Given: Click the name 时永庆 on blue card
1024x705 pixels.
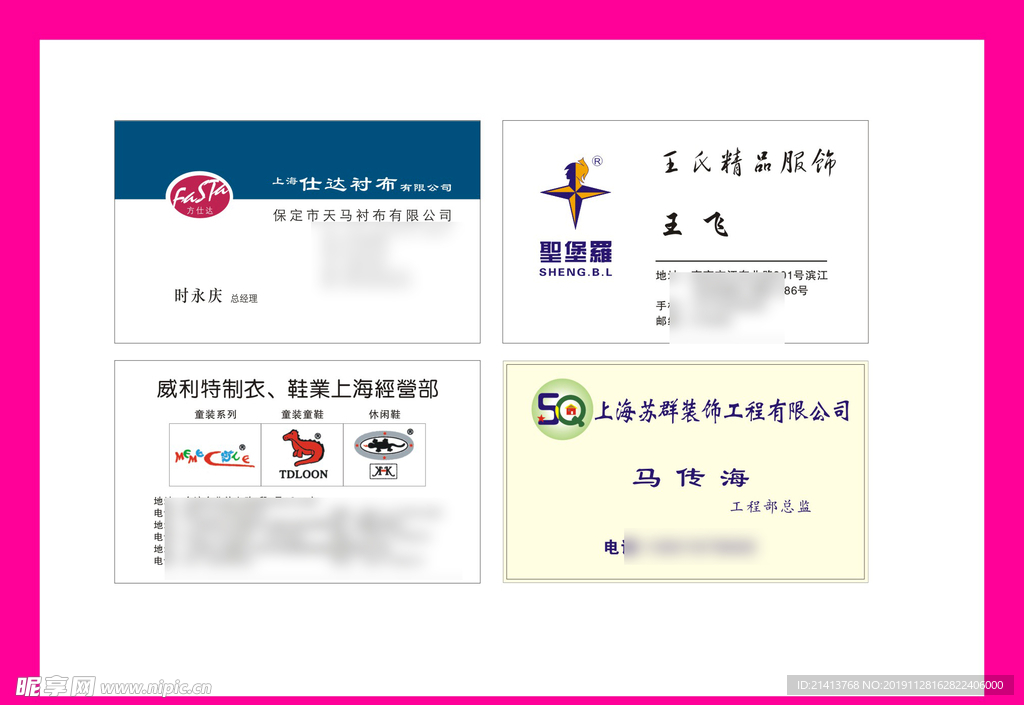Looking at the screenshot, I should [x=198, y=296].
